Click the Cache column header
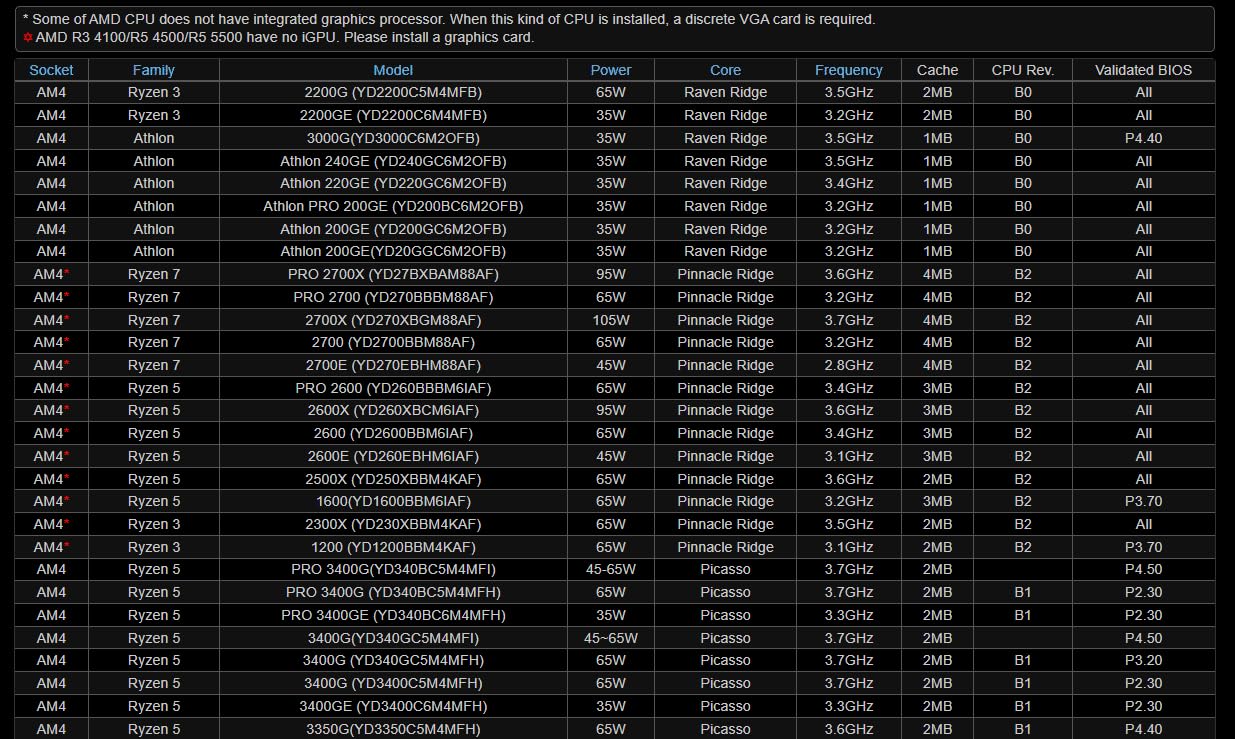 937,70
